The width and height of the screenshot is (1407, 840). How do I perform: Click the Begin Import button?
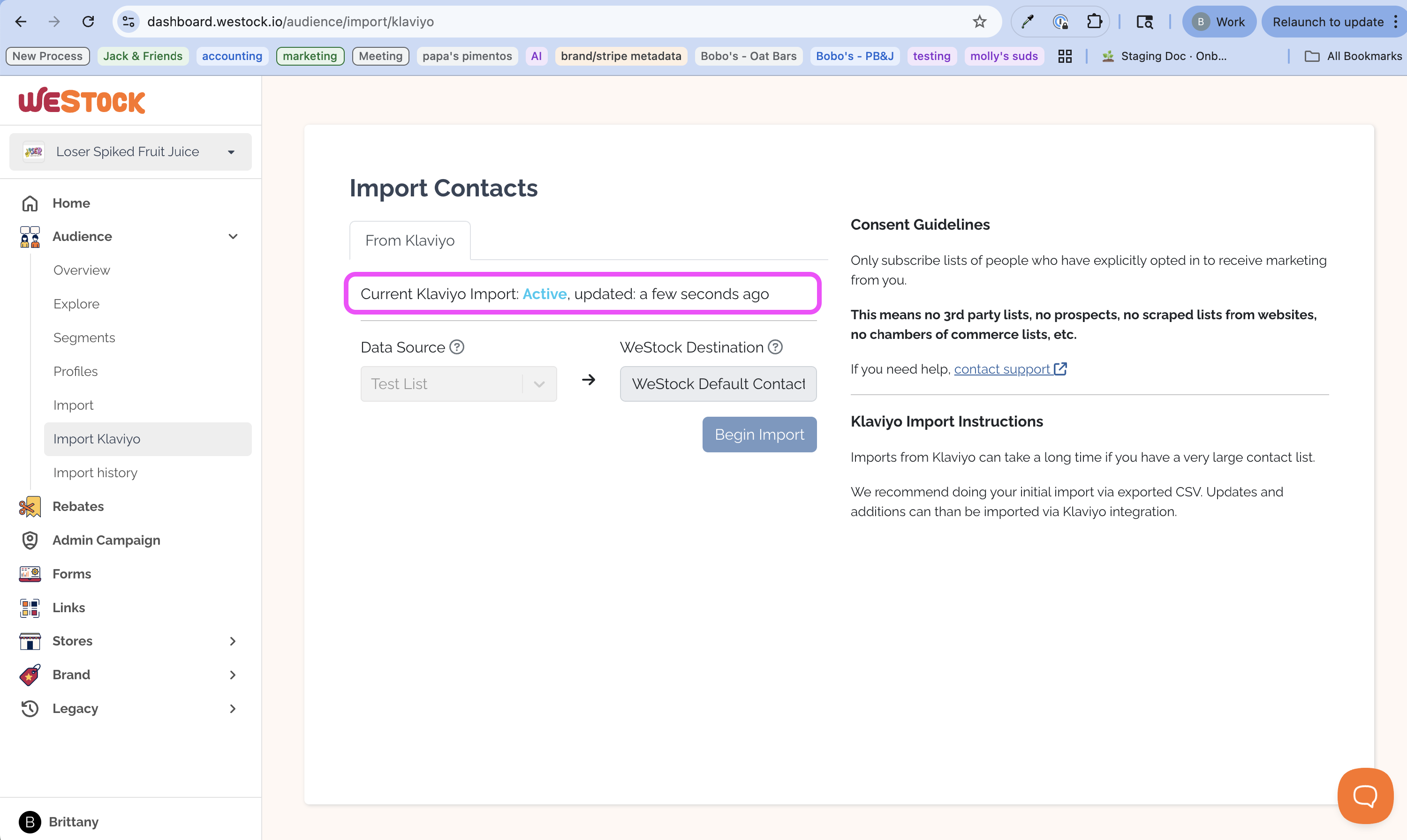(759, 434)
